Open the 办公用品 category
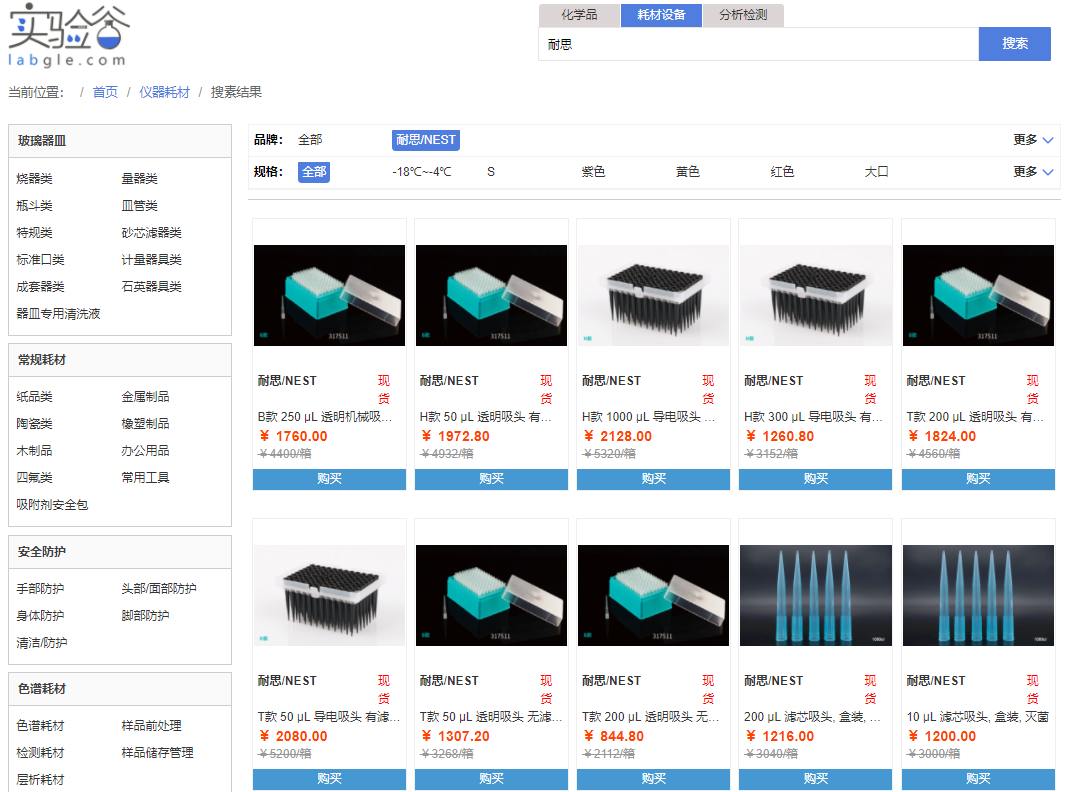 pyautogui.click(x=145, y=451)
